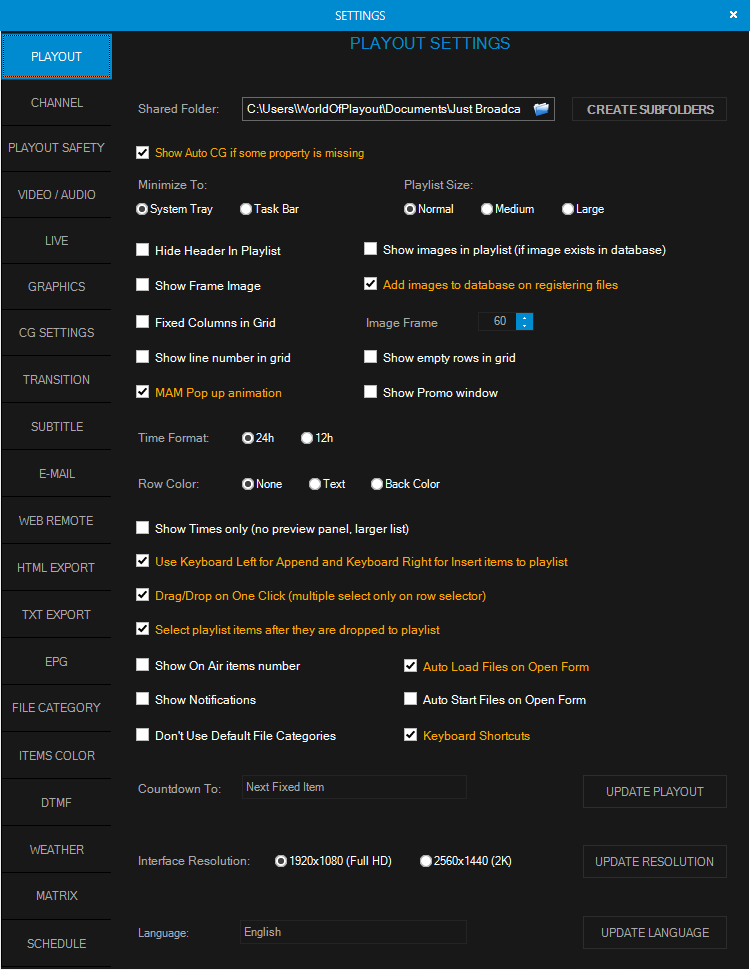Open the Countdown To dropdown
Image resolution: width=750 pixels, height=970 pixels.
tap(354, 788)
